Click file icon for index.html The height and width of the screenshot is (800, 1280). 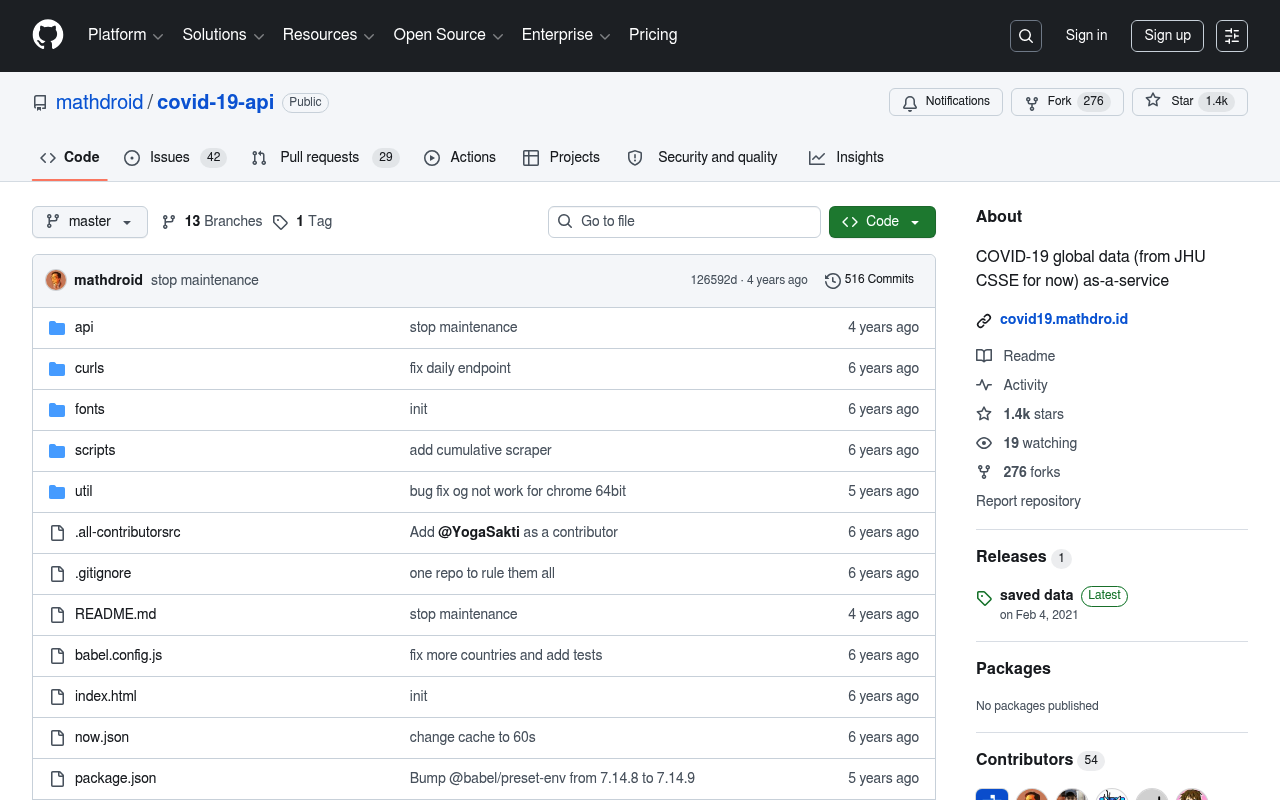click(57, 697)
